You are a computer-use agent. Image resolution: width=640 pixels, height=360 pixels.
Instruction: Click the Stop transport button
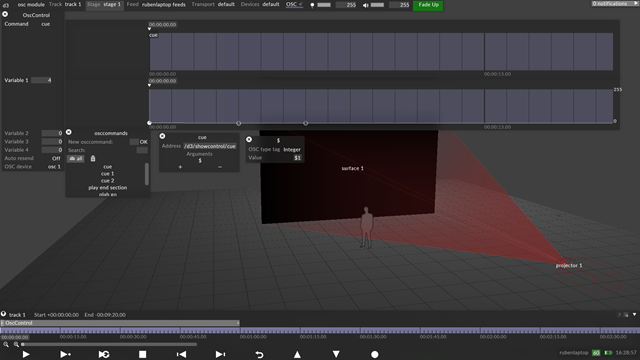pyautogui.click(x=142, y=354)
